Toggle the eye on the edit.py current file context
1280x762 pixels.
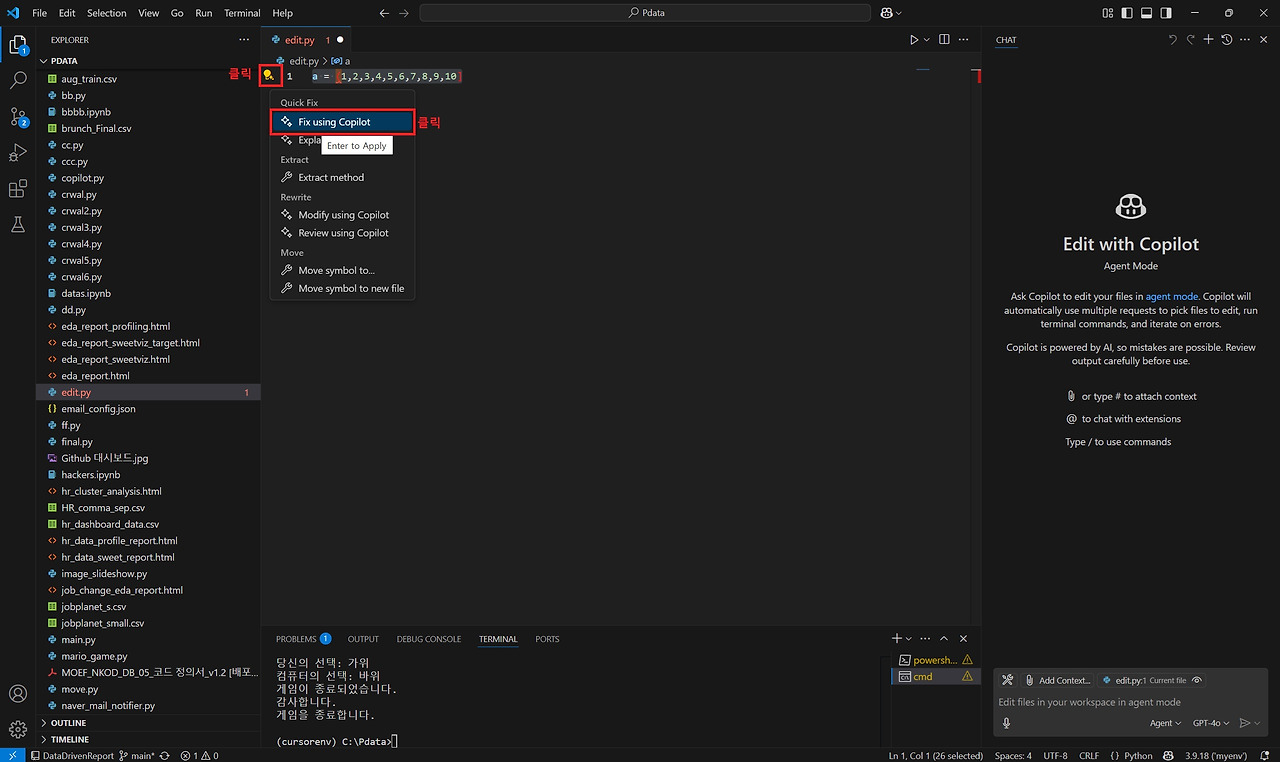(x=1197, y=680)
